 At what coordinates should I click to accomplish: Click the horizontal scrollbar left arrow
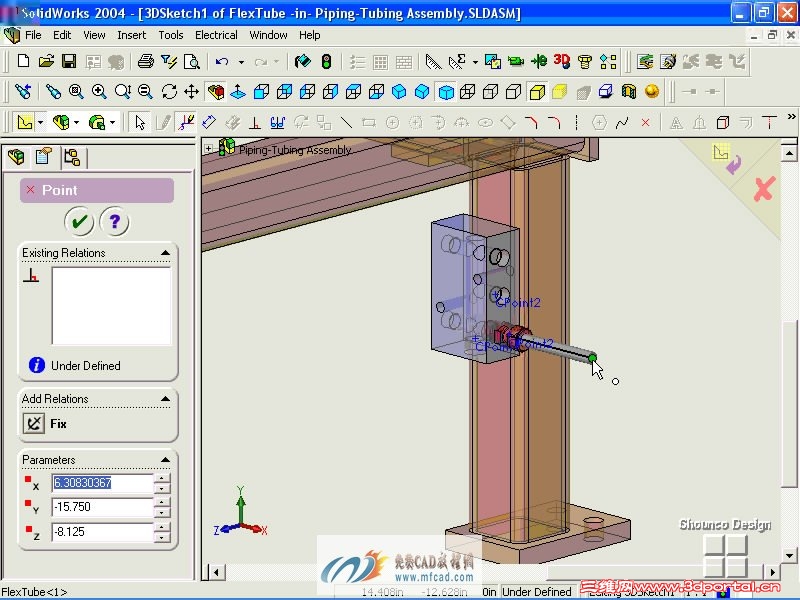[217, 572]
